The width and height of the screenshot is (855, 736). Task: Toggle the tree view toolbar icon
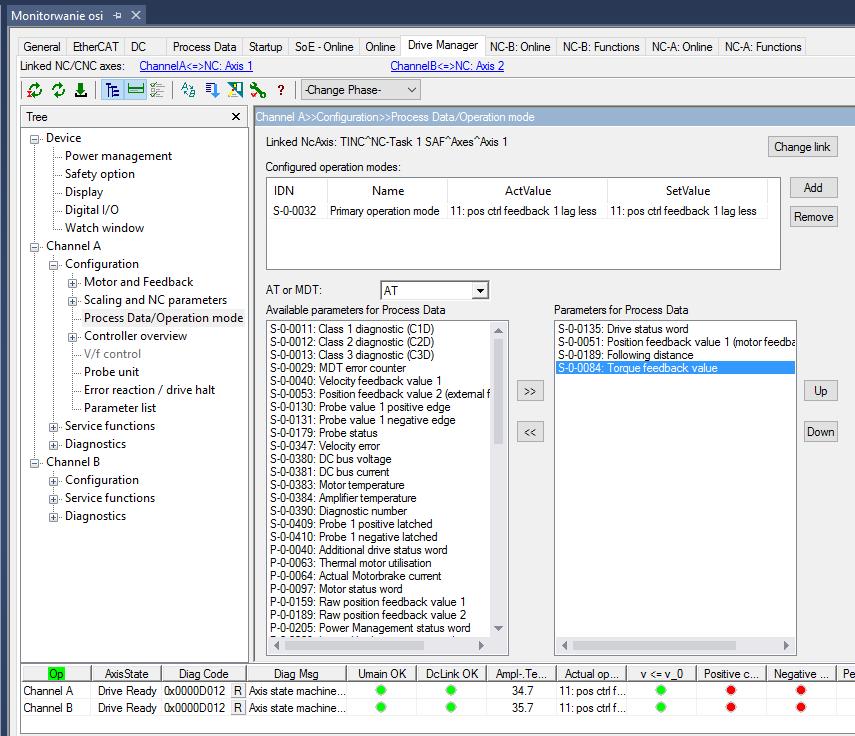pyautogui.click(x=112, y=90)
